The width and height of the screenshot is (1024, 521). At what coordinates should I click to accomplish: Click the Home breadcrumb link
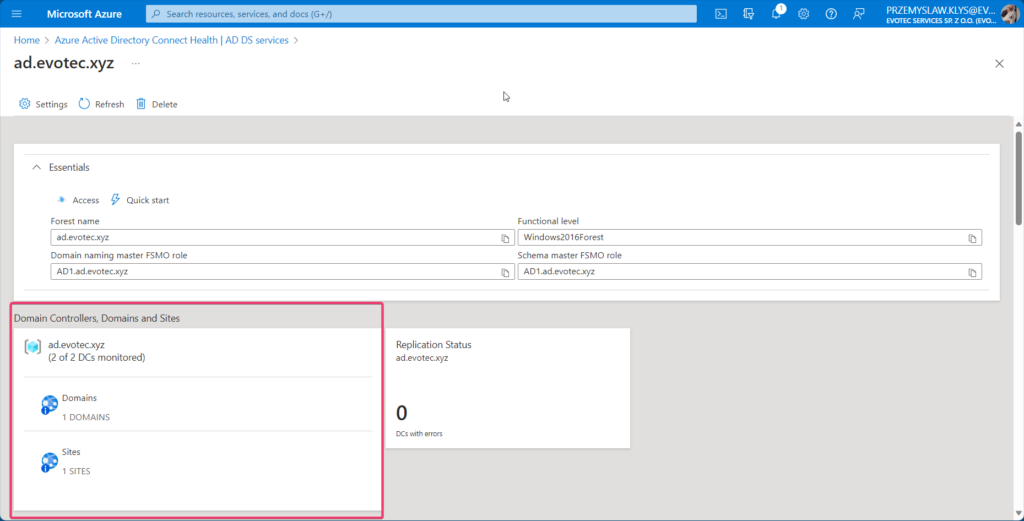[26, 40]
